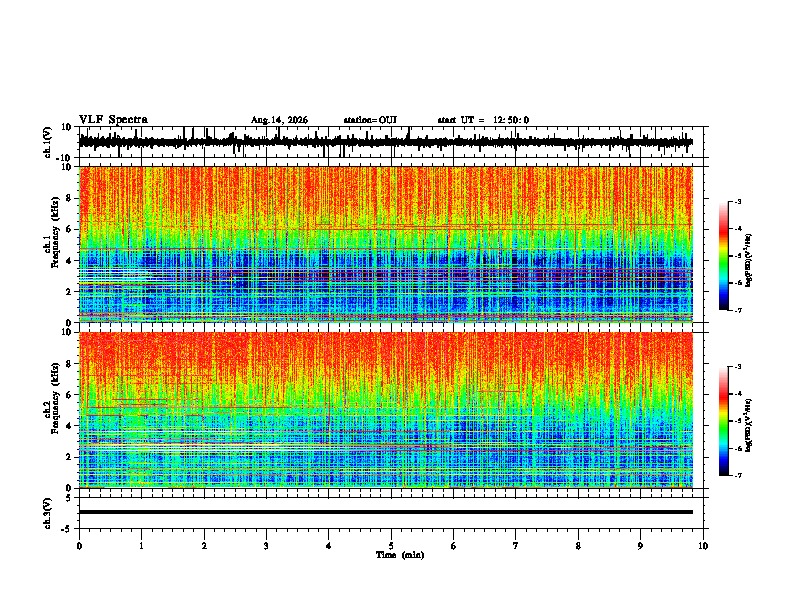
Task: Click the "-3" label on ch.2 color bar
Action: point(737,367)
